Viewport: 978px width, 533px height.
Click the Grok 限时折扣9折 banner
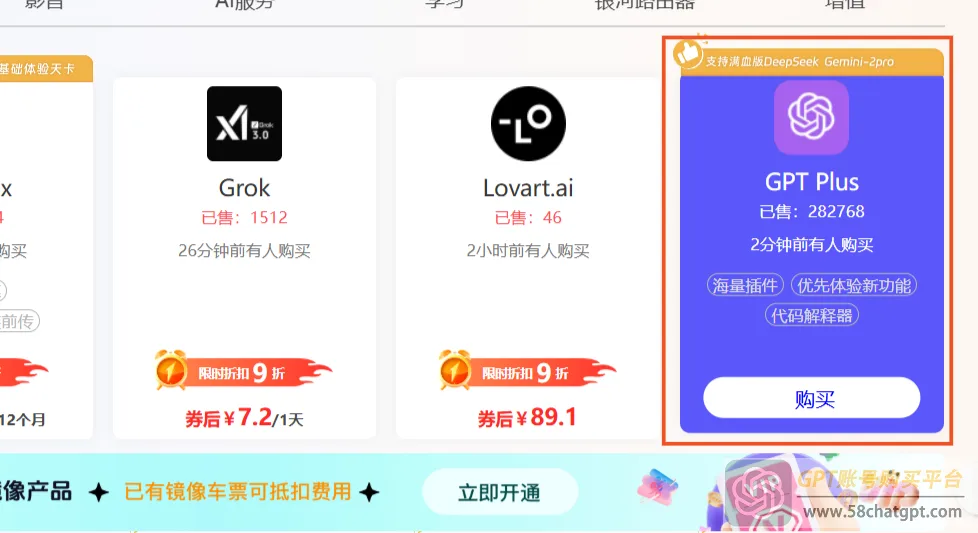coord(243,372)
